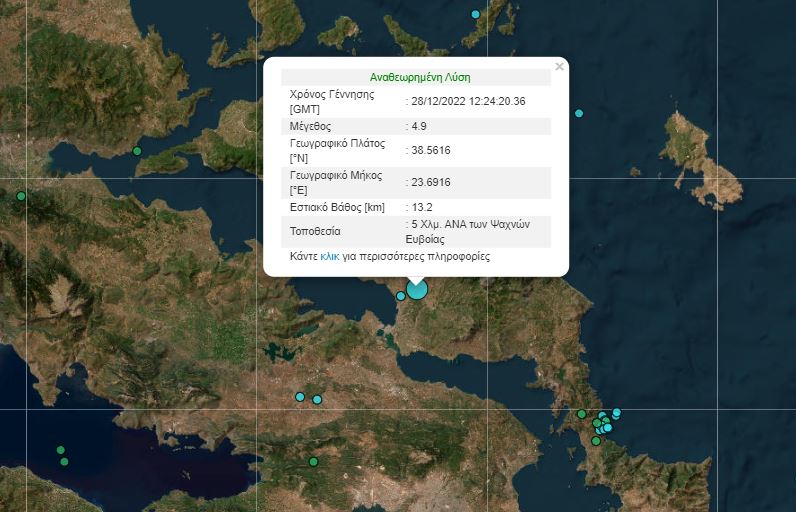
Task: Click cyan marker at top edge of map
Action: pyautogui.click(x=475, y=14)
